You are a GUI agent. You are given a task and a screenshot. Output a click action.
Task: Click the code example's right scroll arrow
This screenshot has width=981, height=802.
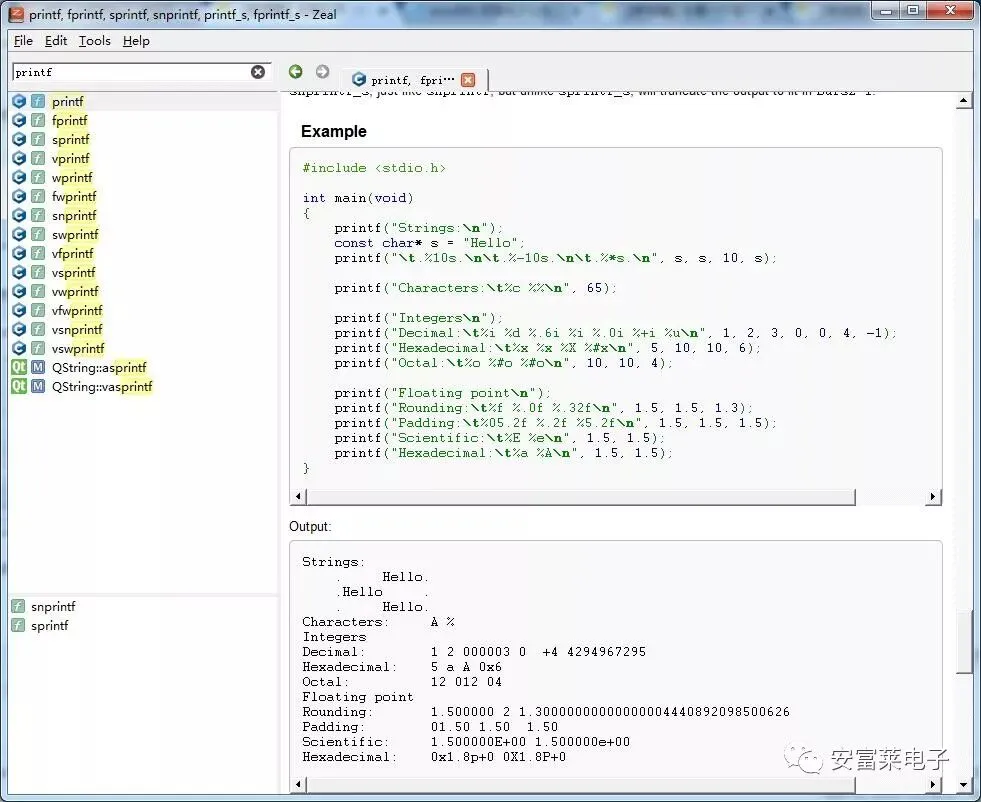[933, 497]
